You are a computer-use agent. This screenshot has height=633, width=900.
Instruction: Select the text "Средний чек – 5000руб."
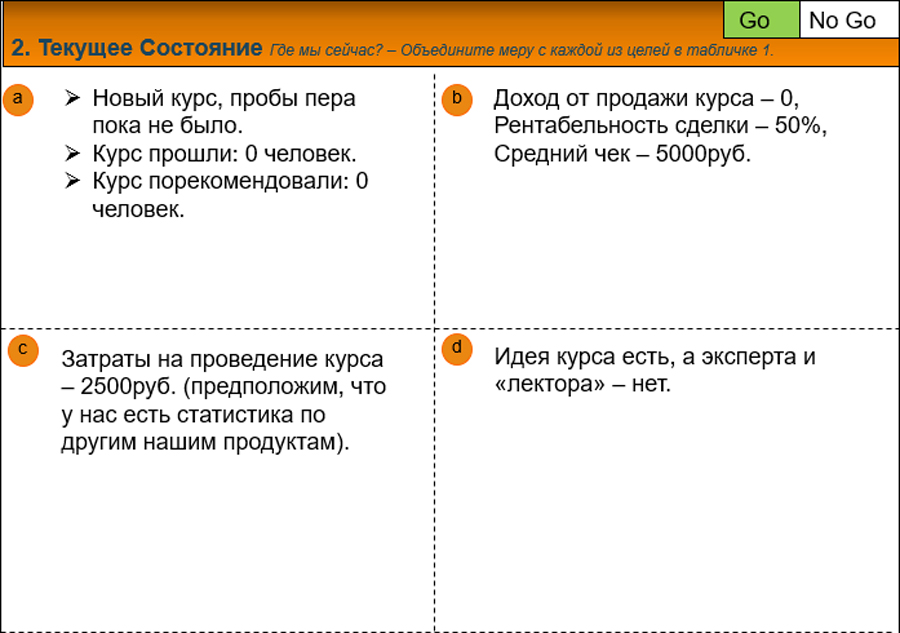(x=622, y=155)
